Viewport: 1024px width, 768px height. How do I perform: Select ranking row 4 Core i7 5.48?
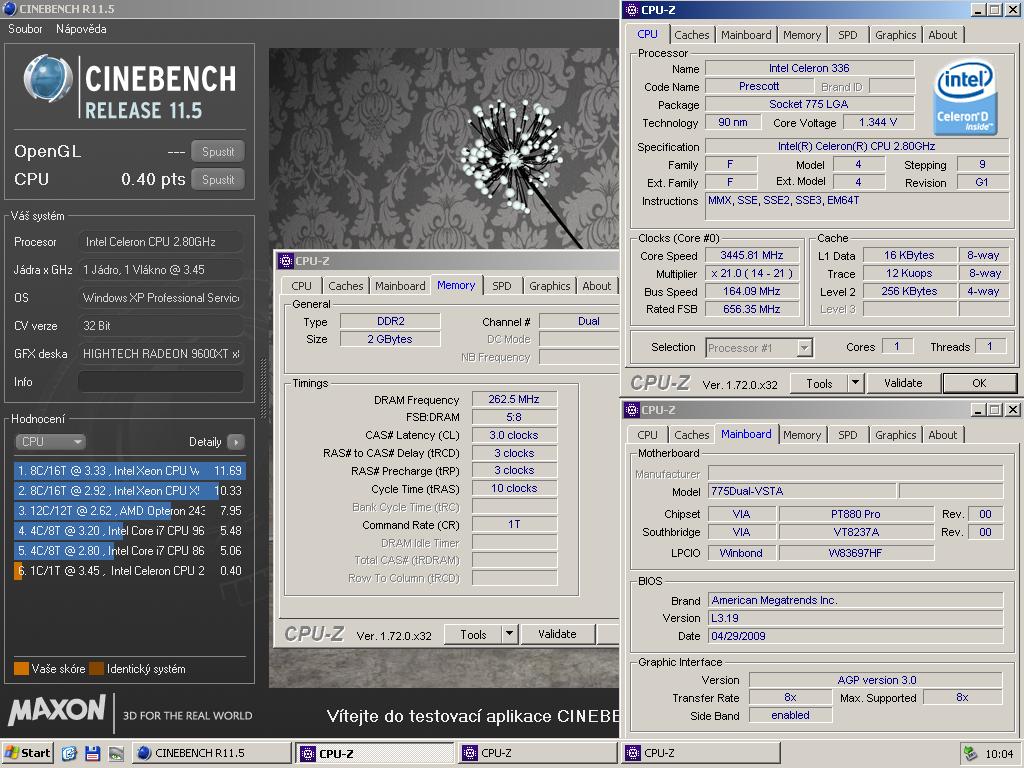[129, 531]
